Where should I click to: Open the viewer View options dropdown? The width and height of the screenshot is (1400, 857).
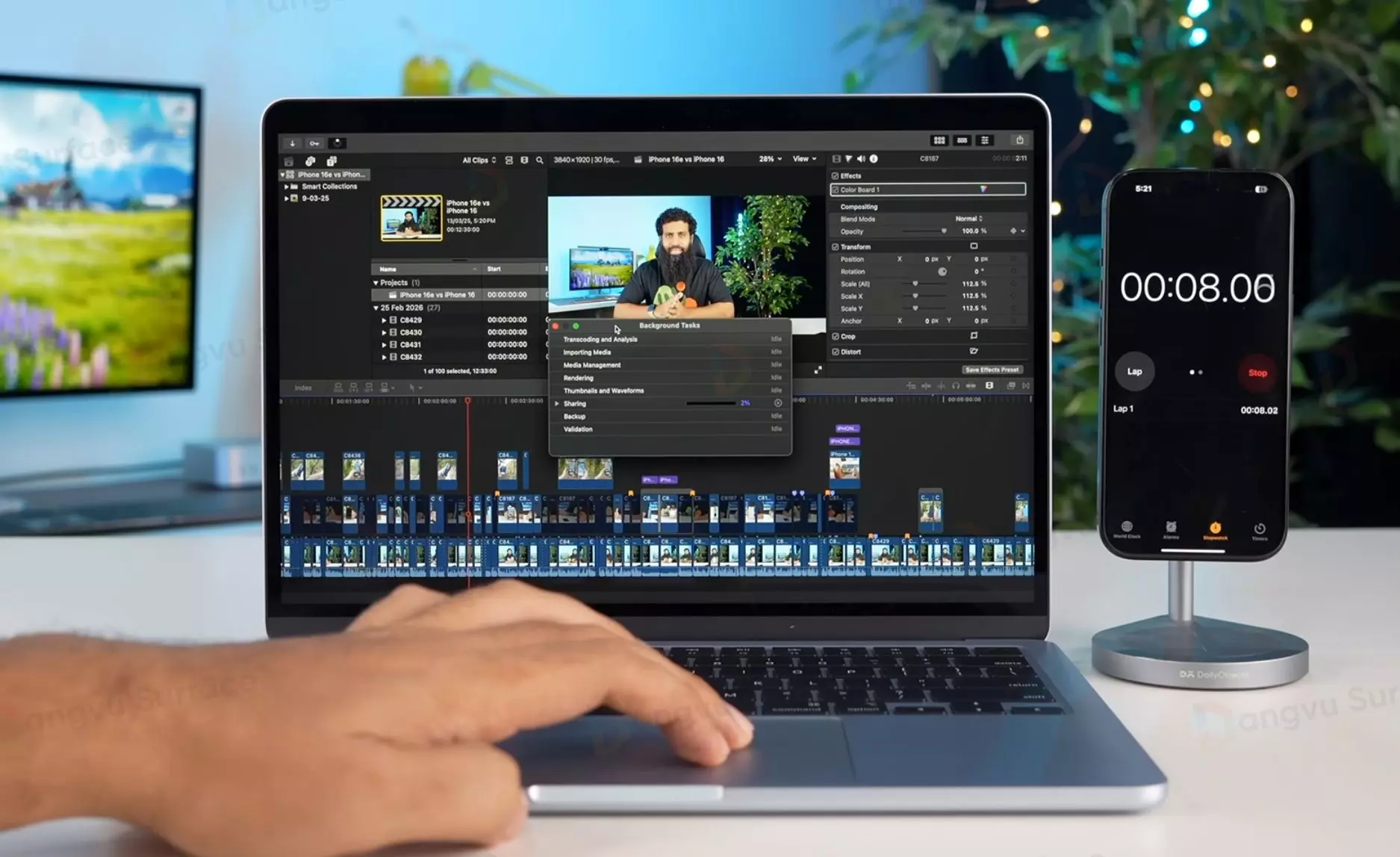804,159
